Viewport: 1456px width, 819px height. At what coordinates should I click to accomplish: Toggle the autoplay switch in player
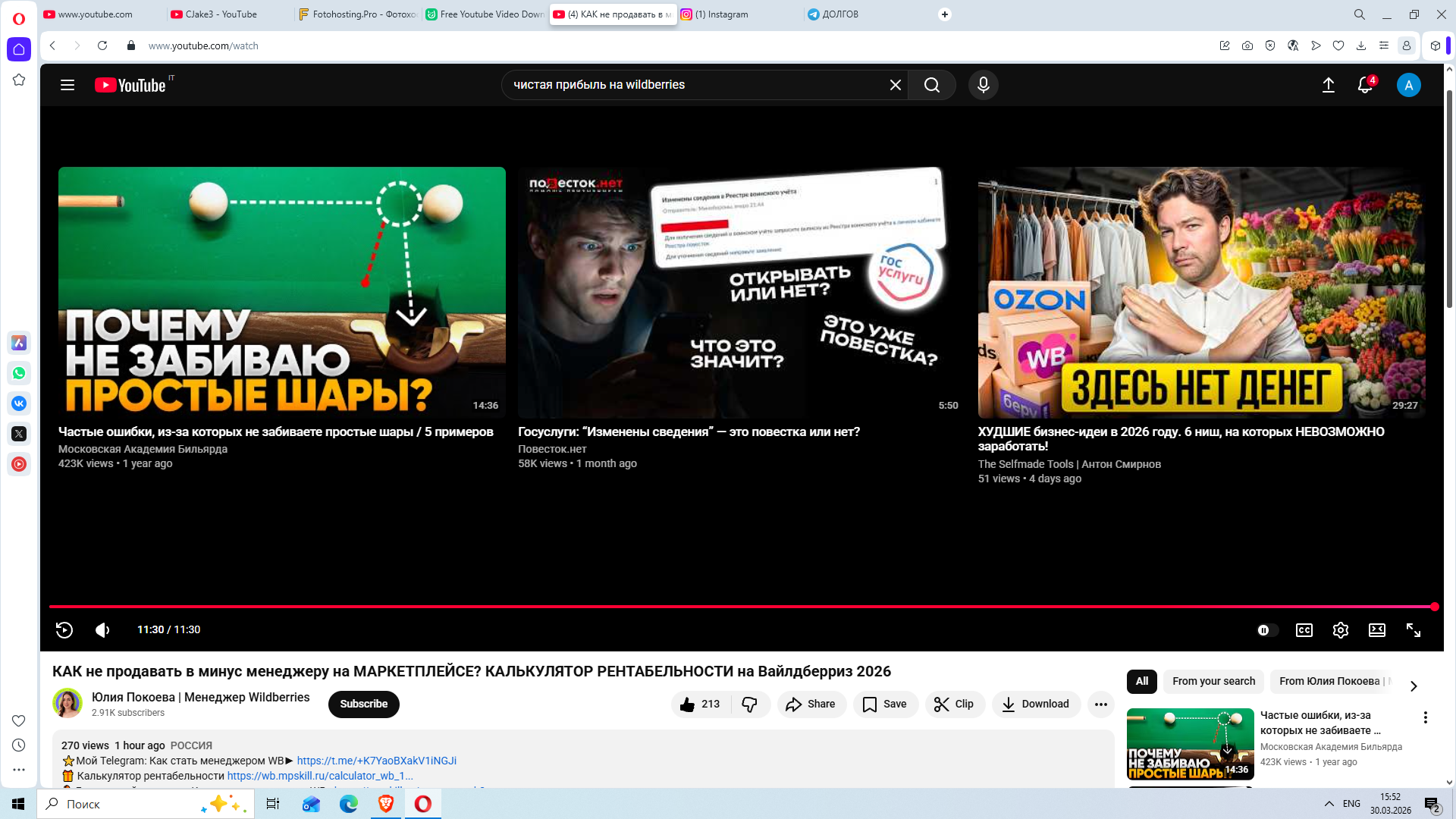click(x=1266, y=630)
